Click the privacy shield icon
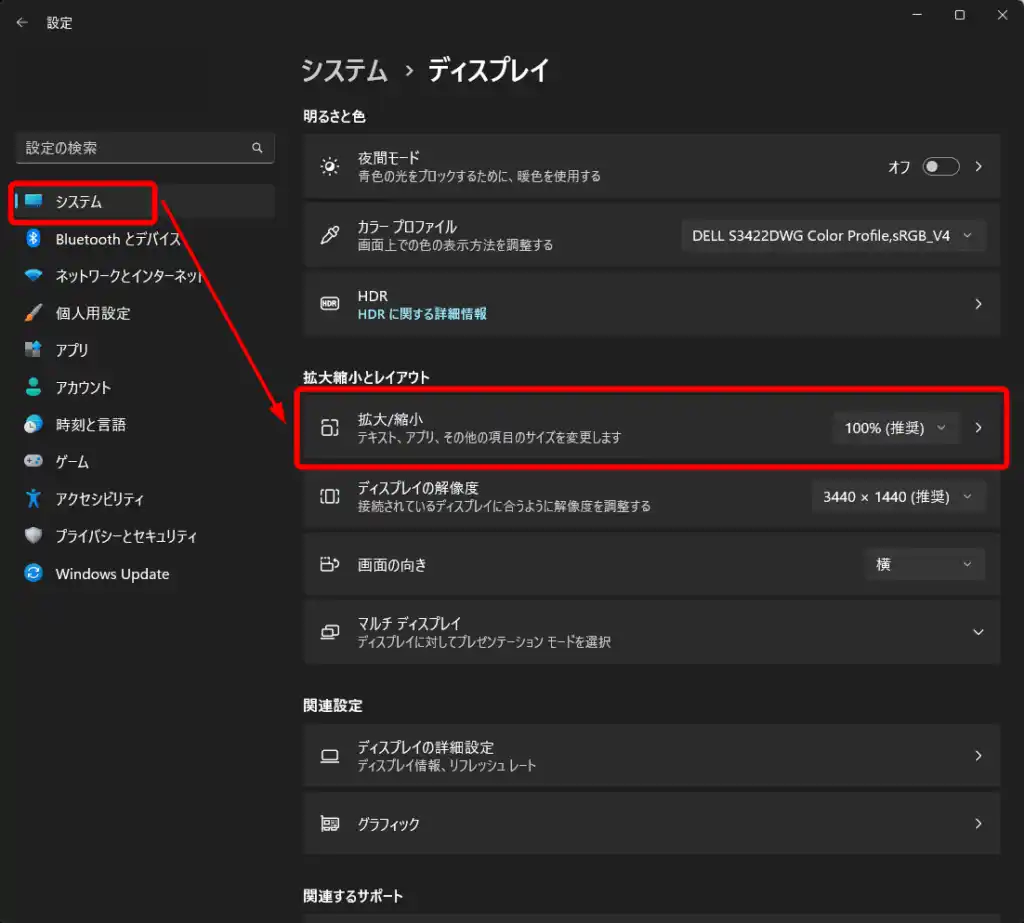Viewport: 1024px width, 923px height. coord(34,536)
